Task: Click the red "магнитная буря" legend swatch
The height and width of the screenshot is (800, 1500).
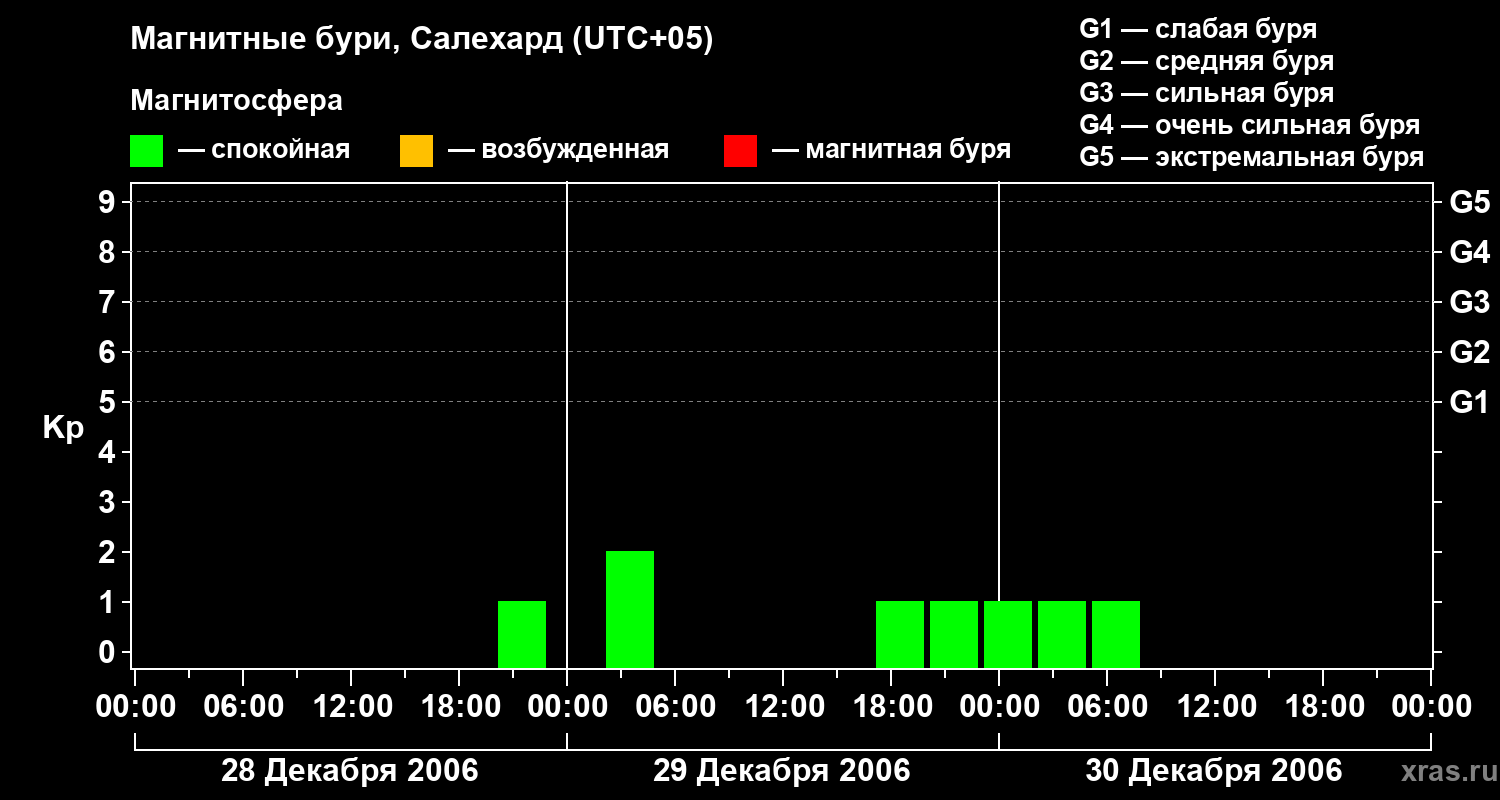Action: pyautogui.click(x=740, y=151)
